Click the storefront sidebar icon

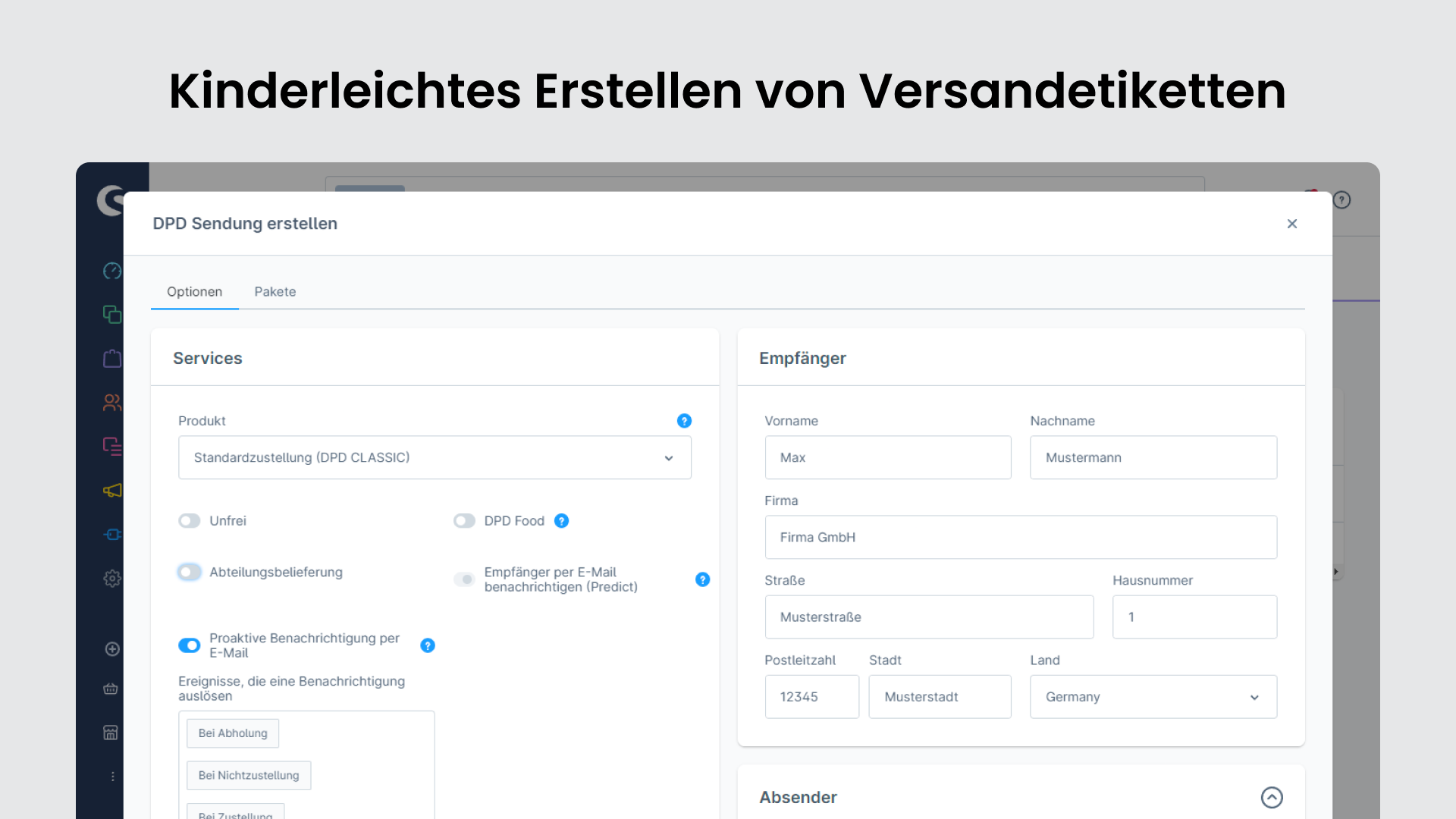111,733
